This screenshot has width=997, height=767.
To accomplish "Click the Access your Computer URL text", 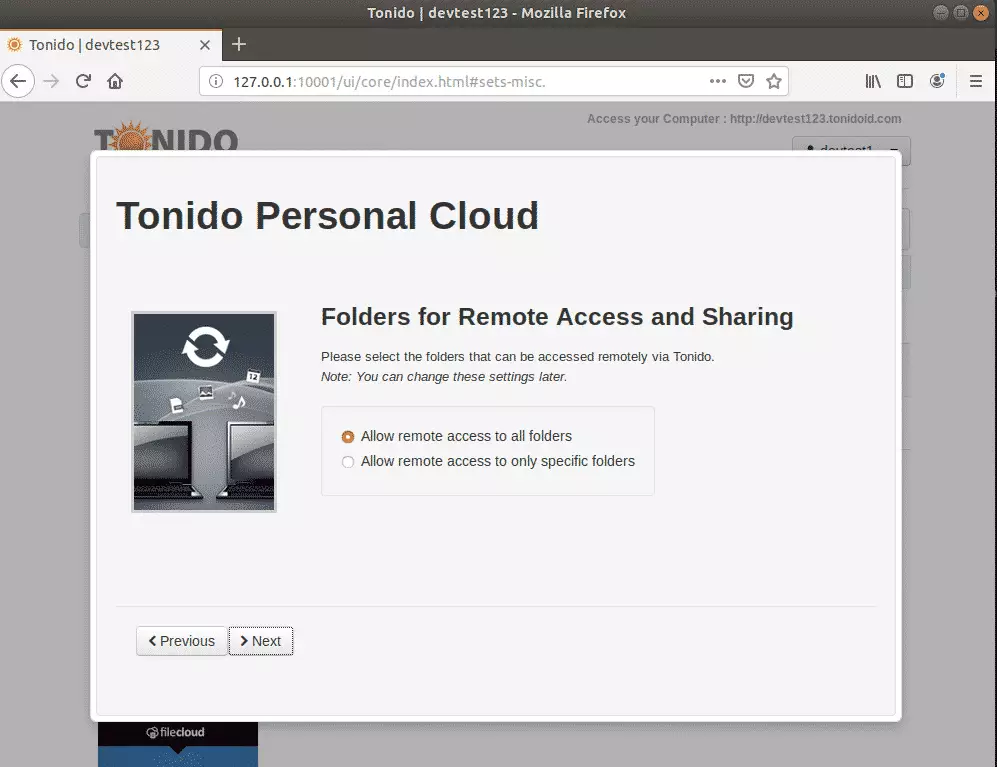I will (744, 119).
